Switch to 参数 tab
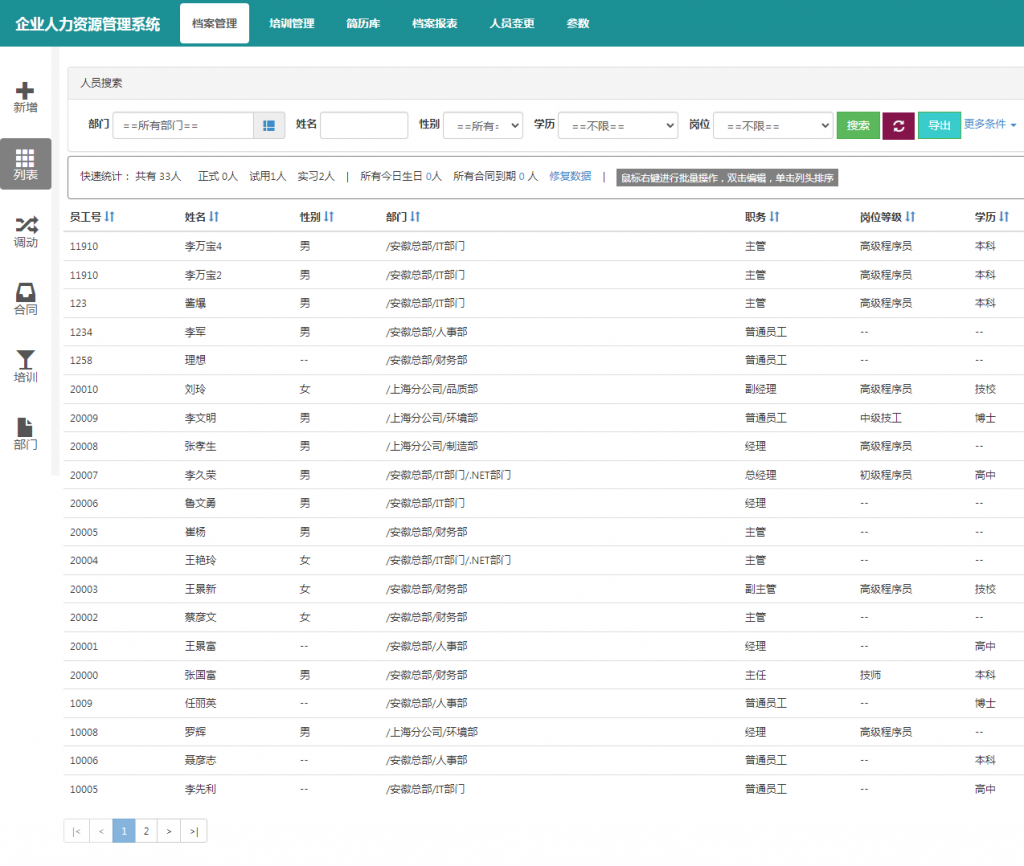 (577, 24)
